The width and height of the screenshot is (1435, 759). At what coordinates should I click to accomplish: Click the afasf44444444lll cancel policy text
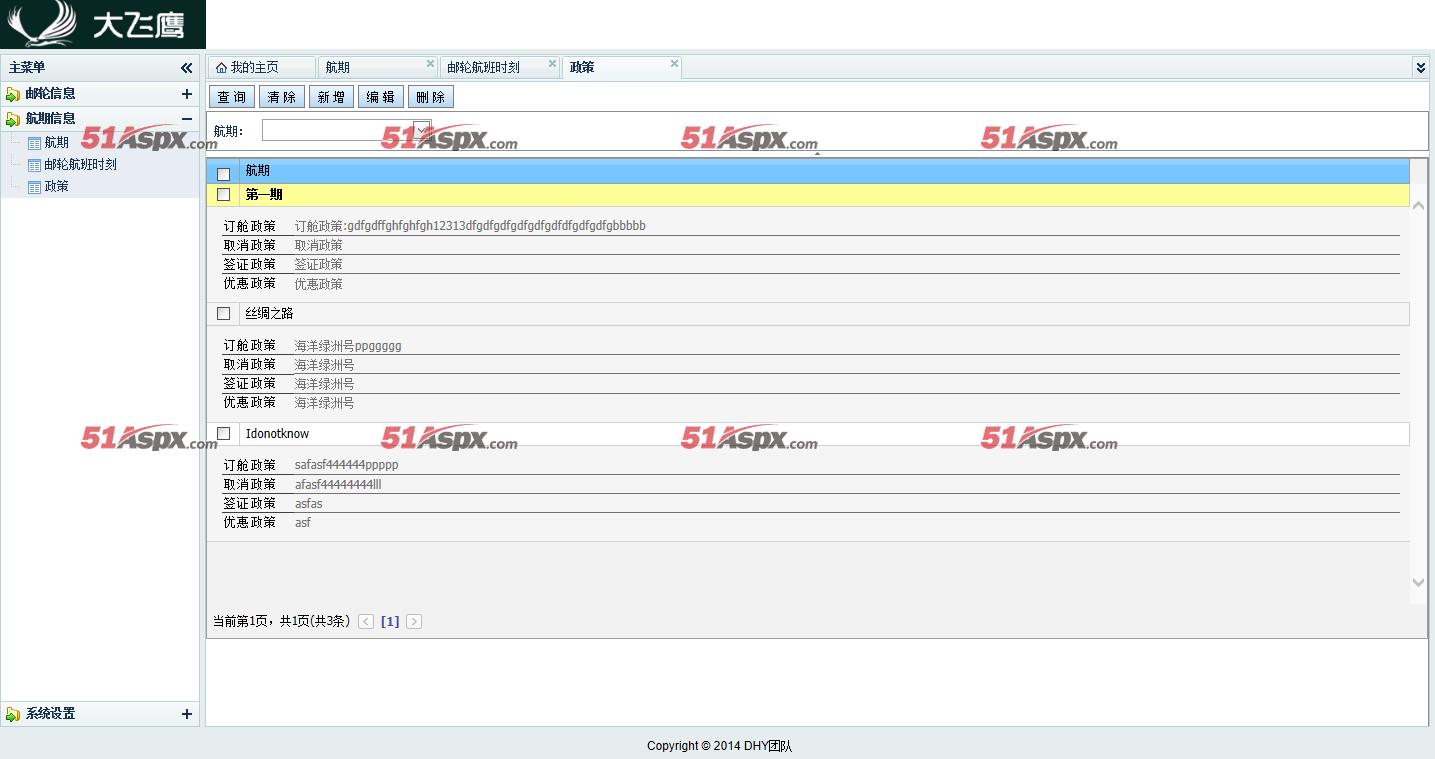338,485
